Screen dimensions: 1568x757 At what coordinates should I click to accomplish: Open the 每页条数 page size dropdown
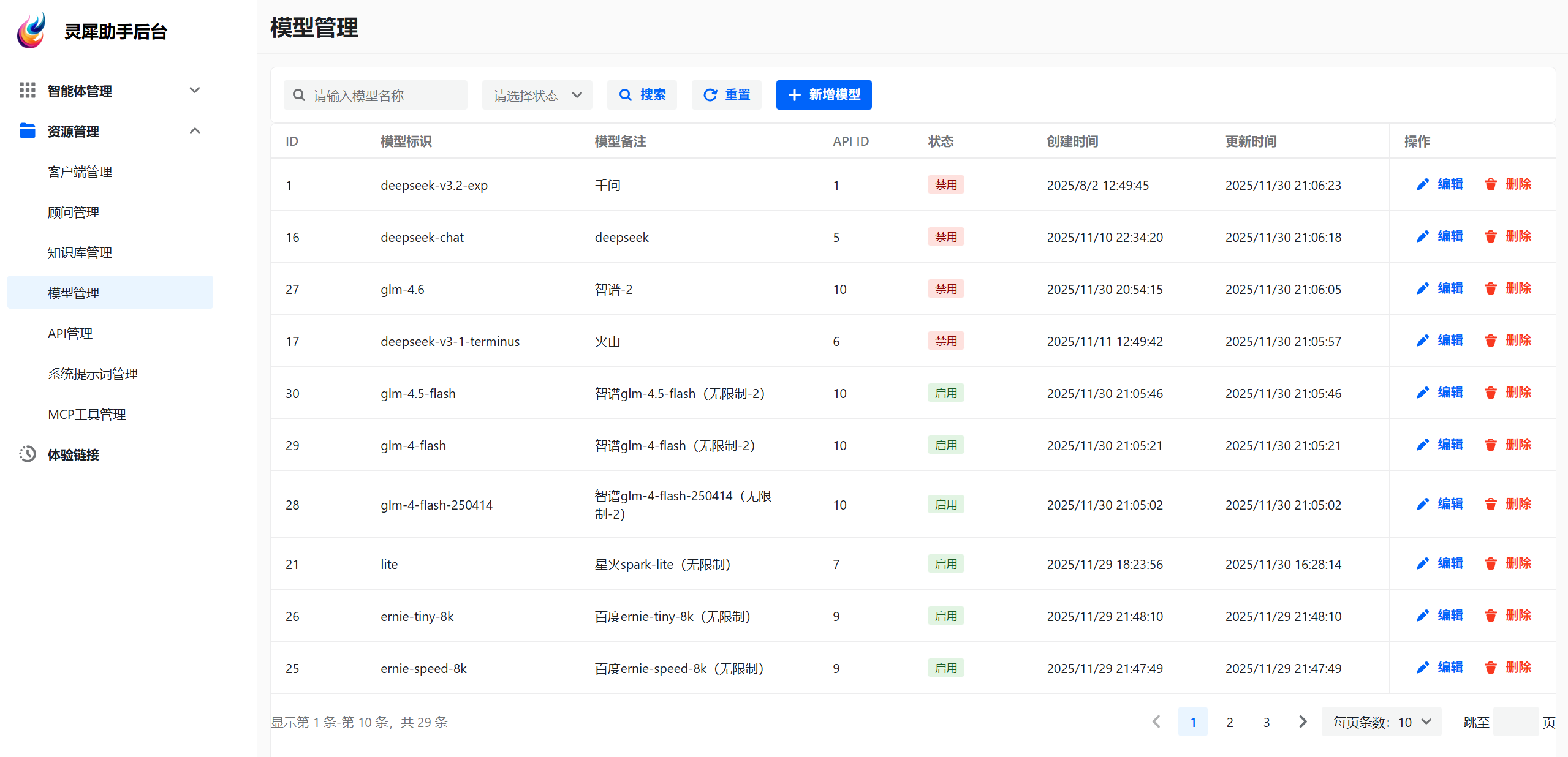click(1381, 722)
